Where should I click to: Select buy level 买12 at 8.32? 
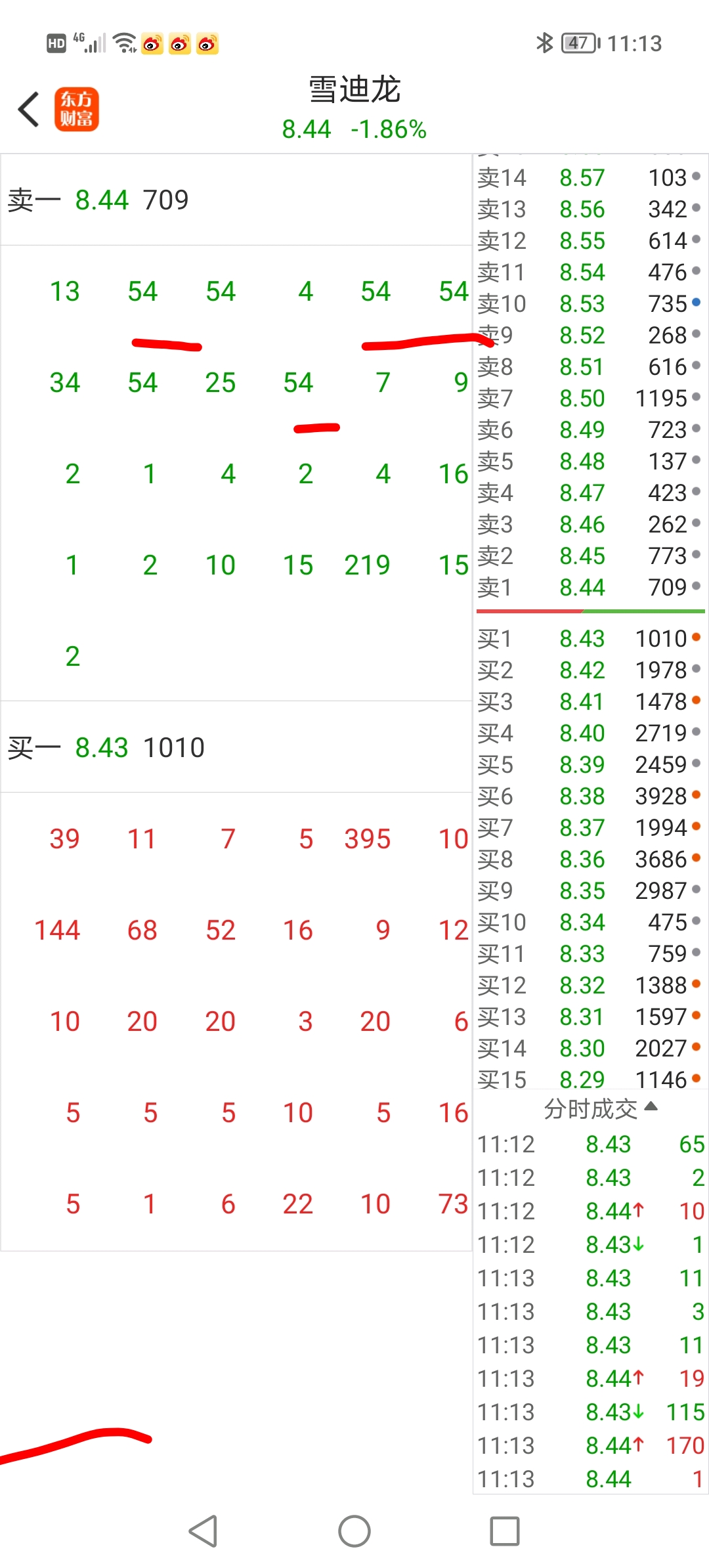[x=590, y=985]
